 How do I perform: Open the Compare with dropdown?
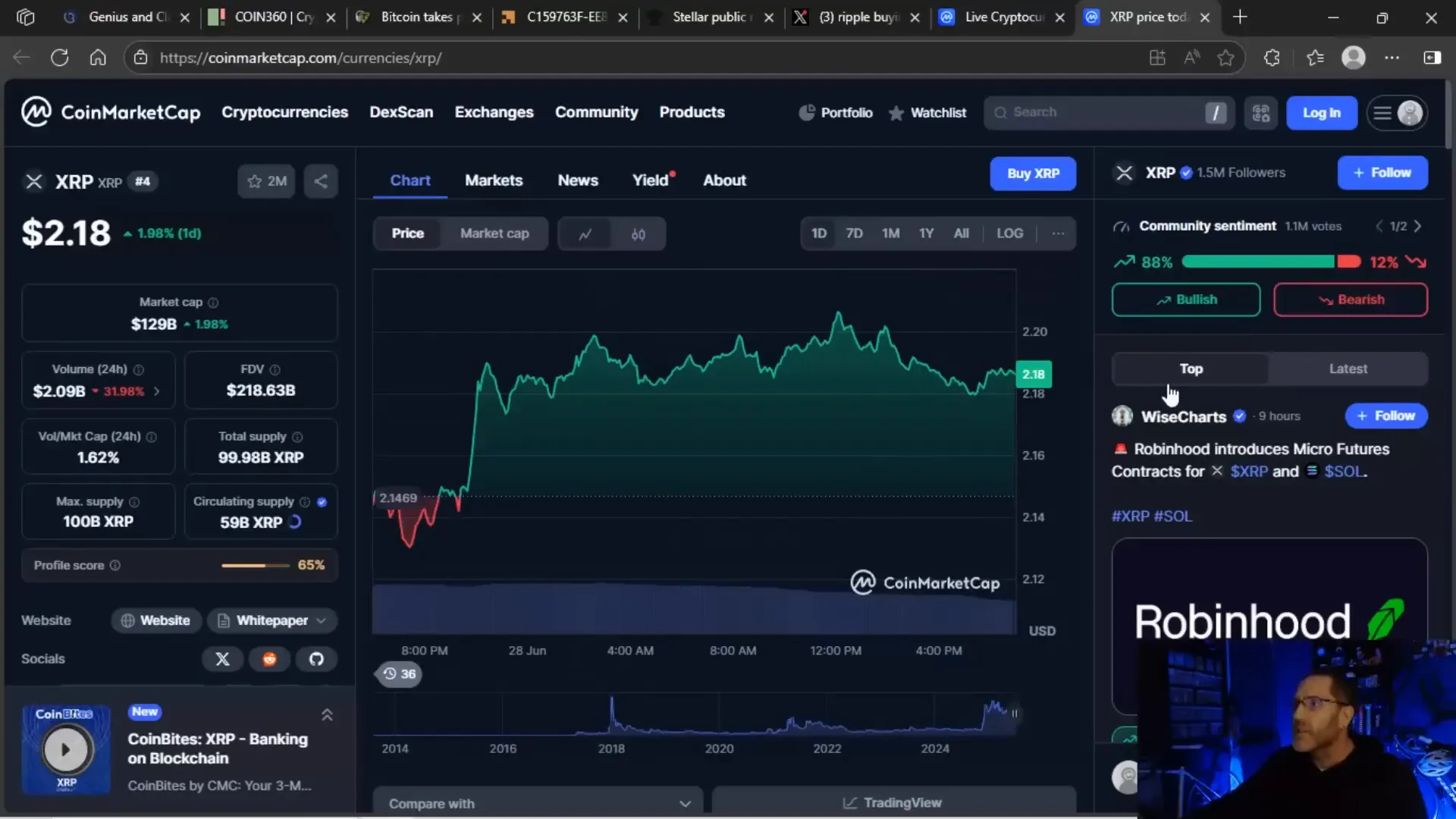(x=538, y=803)
